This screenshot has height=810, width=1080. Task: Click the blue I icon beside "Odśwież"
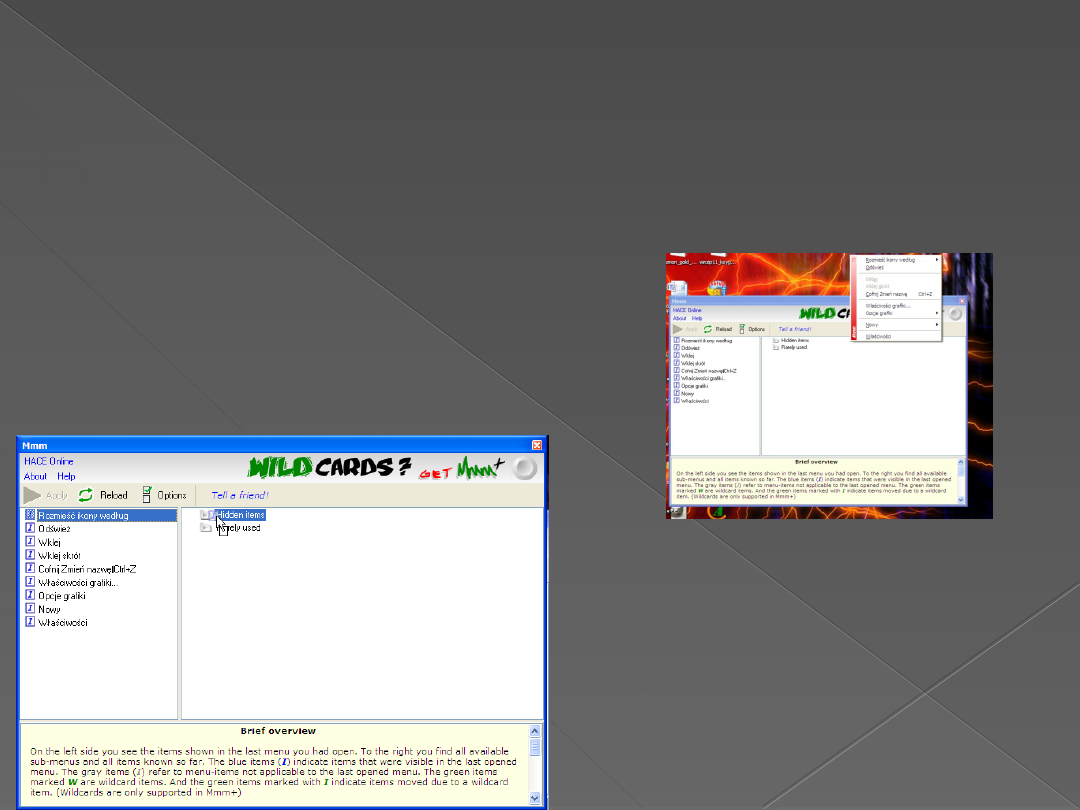click(x=32, y=527)
